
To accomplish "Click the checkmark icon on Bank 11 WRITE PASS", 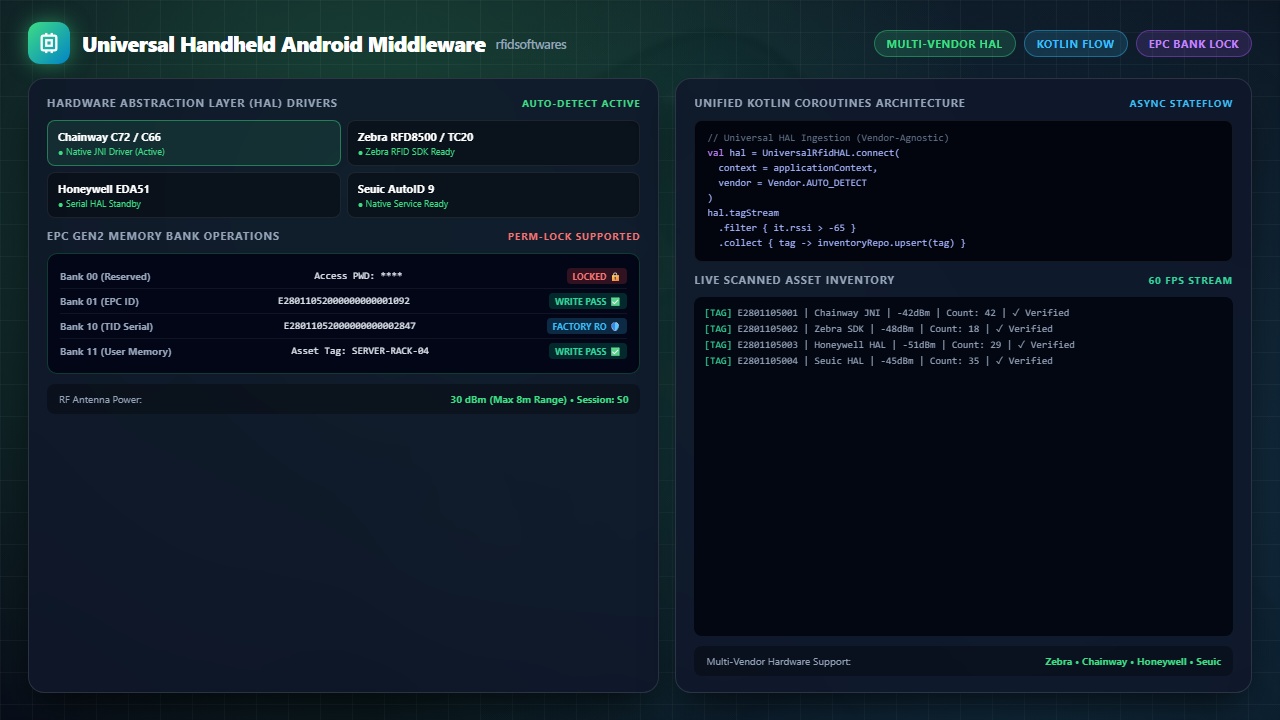I will coord(615,352).
